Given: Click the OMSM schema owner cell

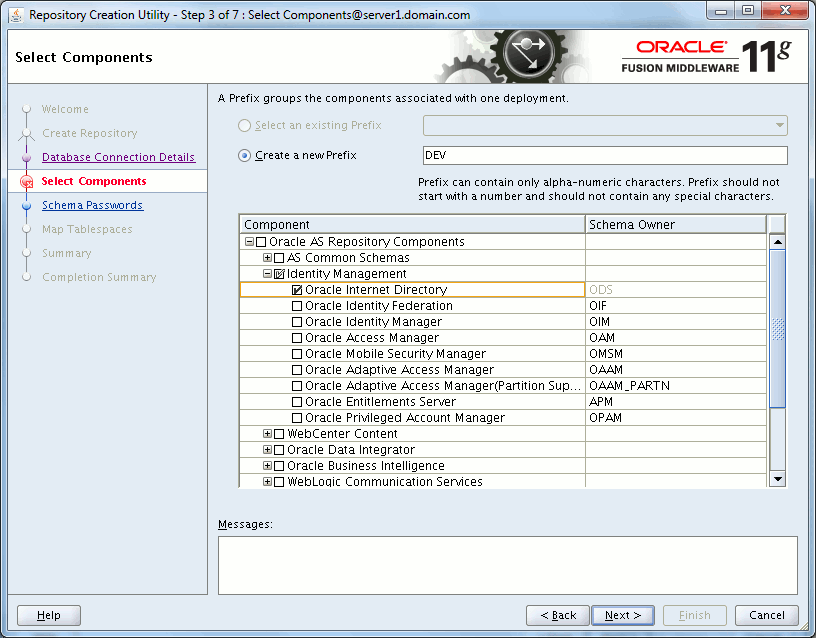Looking at the screenshot, I should pos(676,354).
